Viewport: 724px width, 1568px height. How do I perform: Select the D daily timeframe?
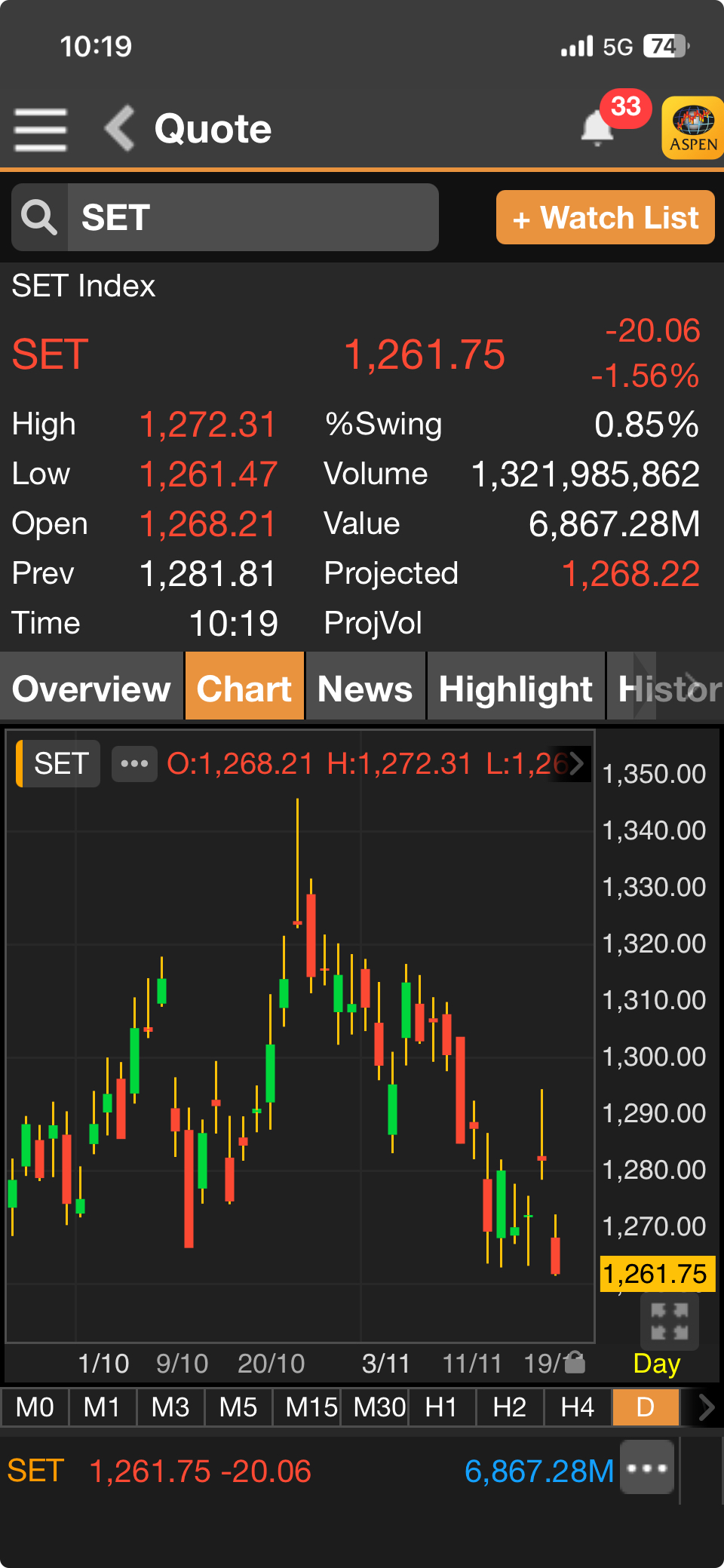(x=645, y=1407)
